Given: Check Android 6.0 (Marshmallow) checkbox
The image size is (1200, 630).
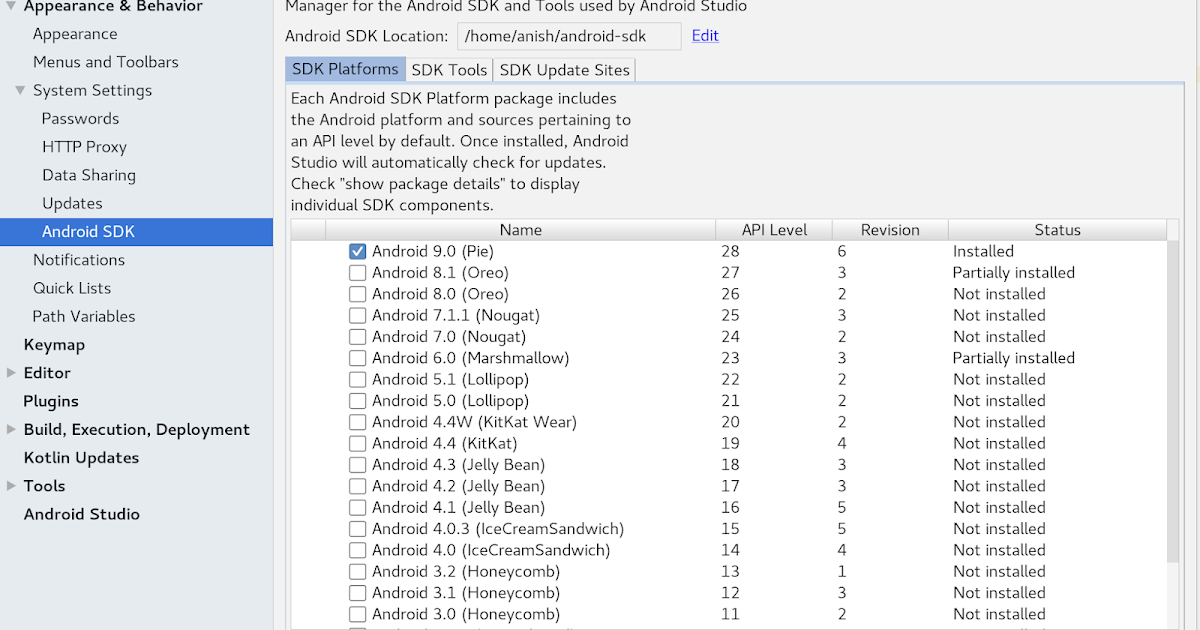Looking at the screenshot, I should coord(357,358).
